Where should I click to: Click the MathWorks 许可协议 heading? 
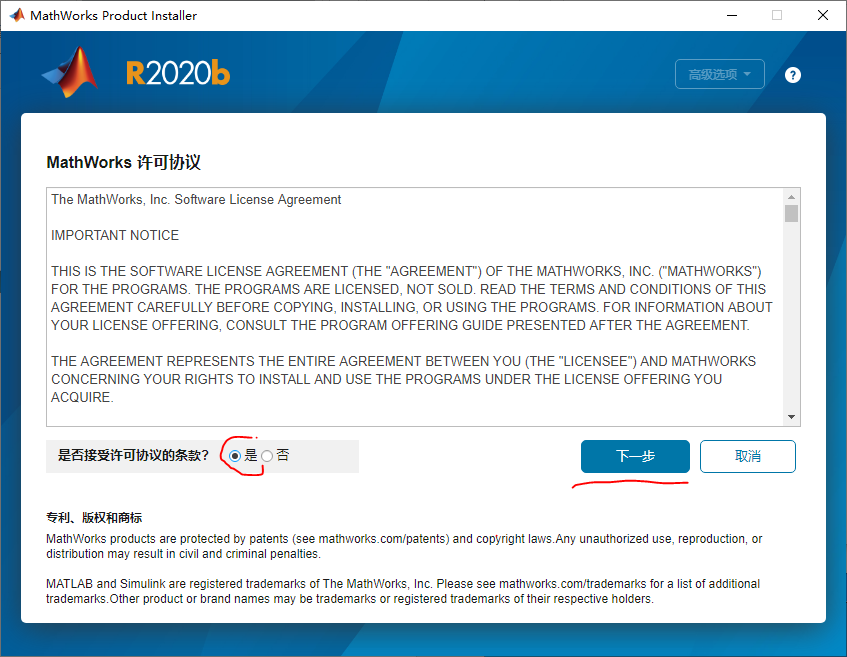click(x=118, y=162)
